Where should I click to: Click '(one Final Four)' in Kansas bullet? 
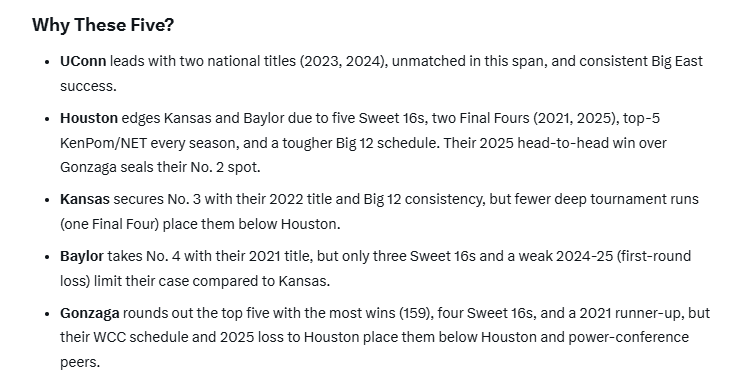(109, 224)
